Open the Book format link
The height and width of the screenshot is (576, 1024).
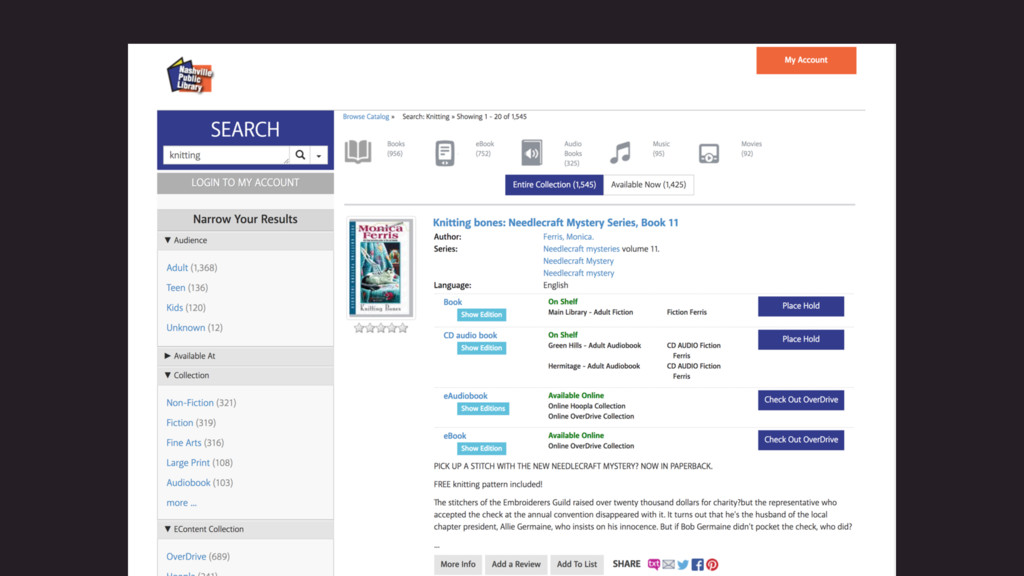pos(453,302)
